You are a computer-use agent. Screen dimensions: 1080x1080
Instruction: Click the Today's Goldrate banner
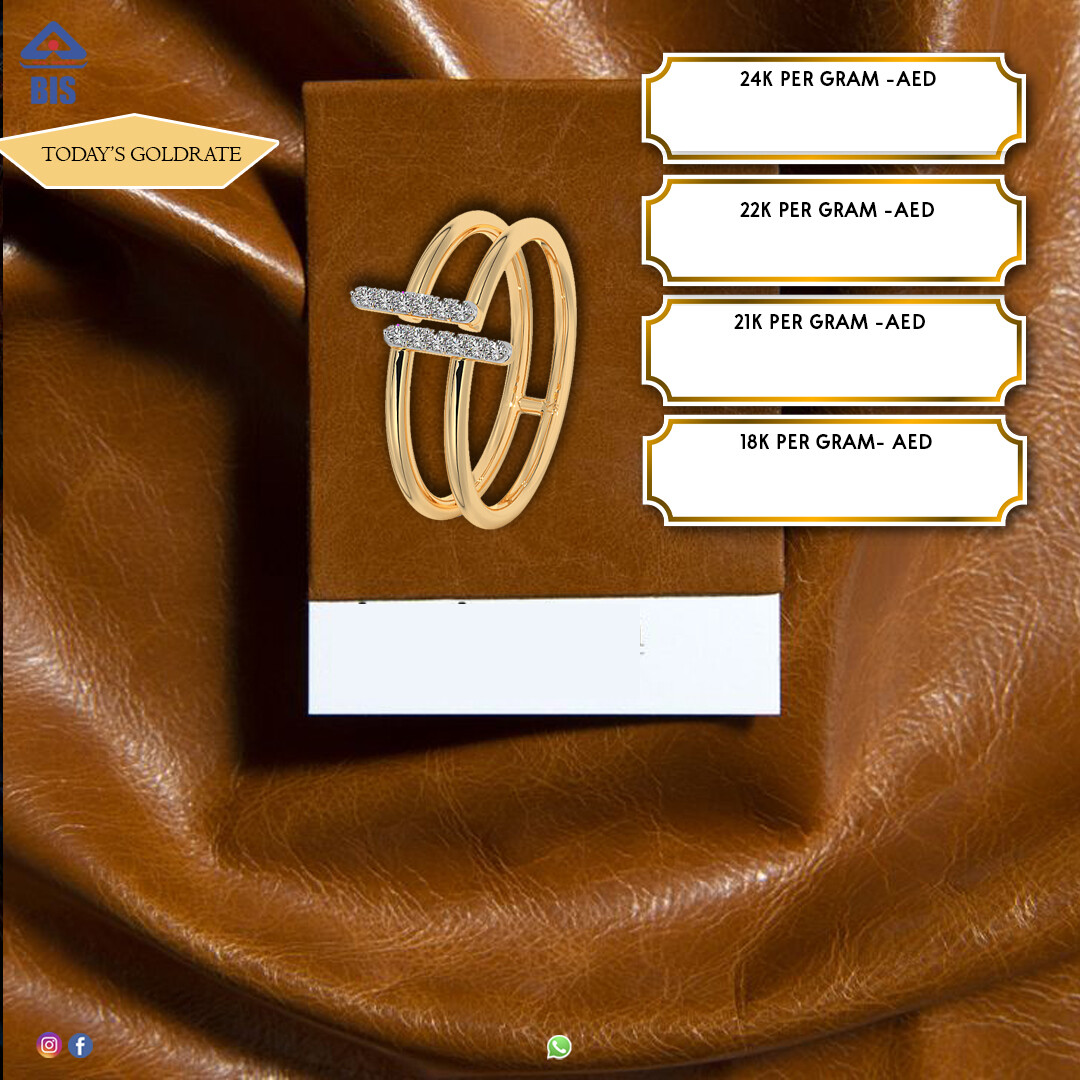(138, 152)
